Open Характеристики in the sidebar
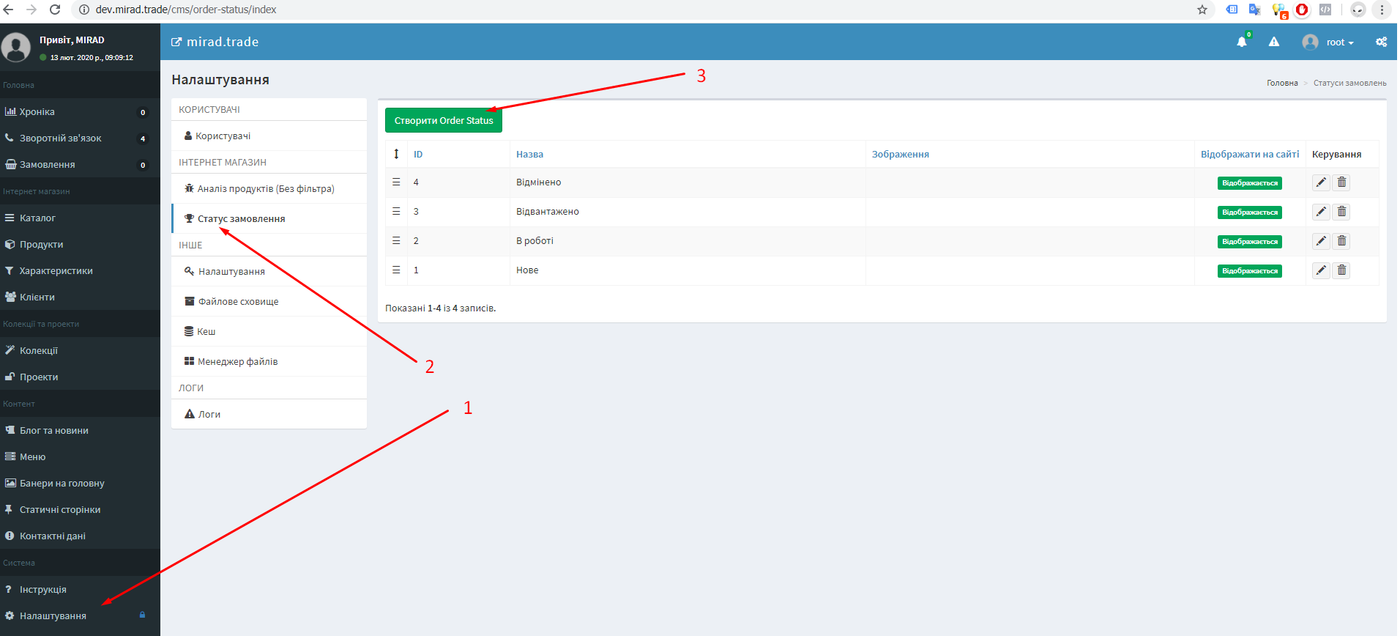Image resolution: width=1400 pixels, height=636 pixels. pos(80,270)
